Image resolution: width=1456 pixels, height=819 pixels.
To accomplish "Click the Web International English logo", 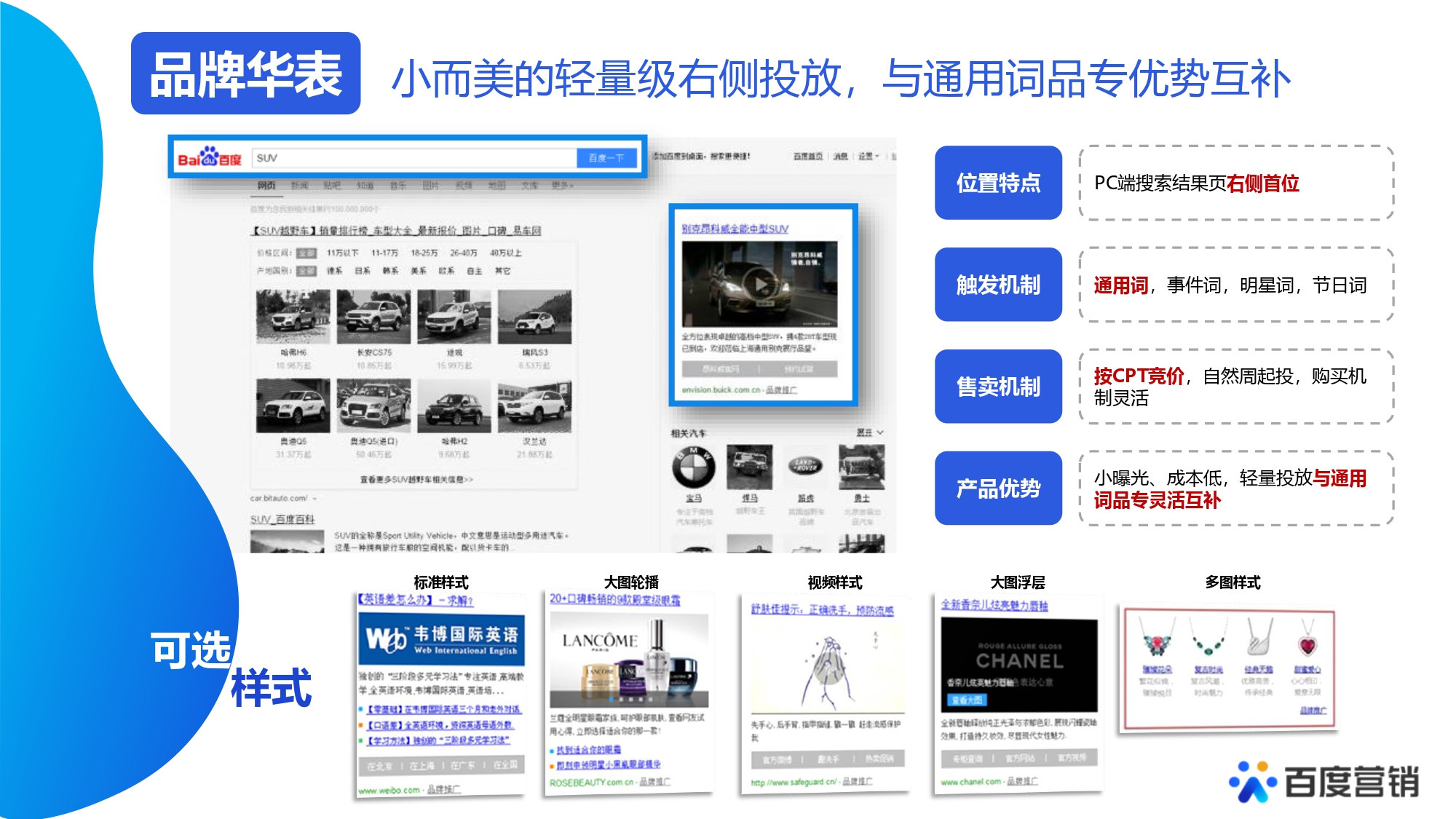I will [x=441, y=639].
